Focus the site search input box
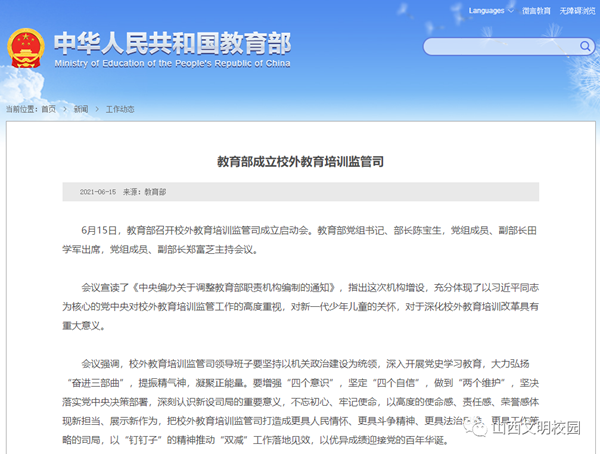Screen dimensions: 600x454 pyautogui.click(x=488, y=46)
